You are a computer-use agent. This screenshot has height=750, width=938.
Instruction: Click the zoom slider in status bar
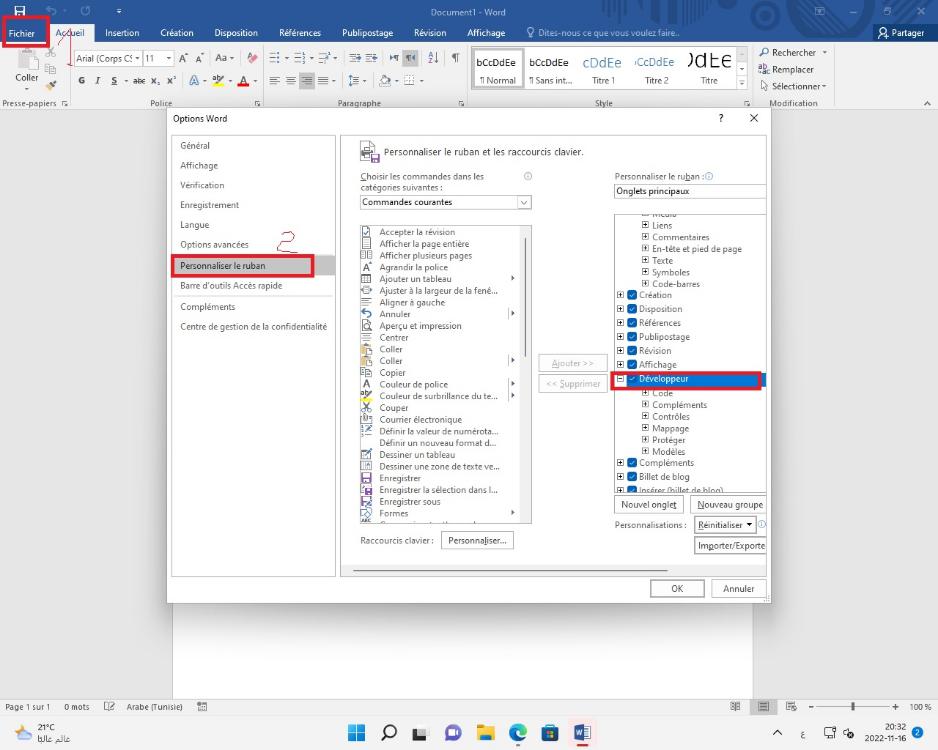pyautogui.click(x=853, y=706)
